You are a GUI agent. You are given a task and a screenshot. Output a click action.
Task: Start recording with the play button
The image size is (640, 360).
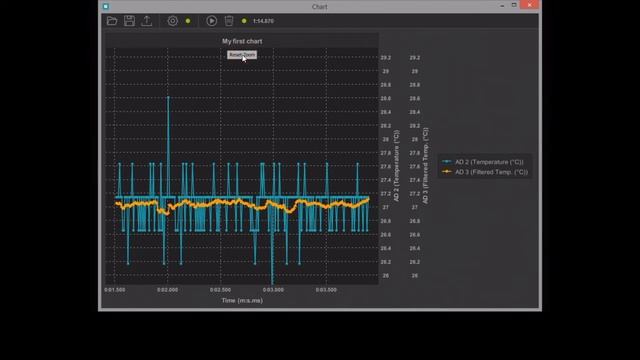211,21
